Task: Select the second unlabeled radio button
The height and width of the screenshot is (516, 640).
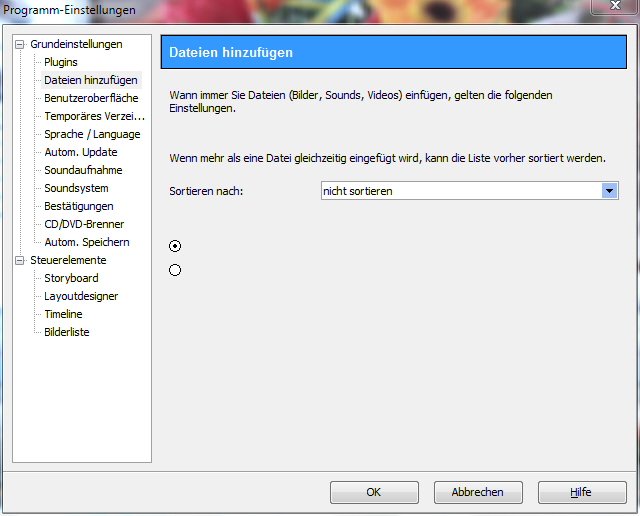Action: [176, 270]
